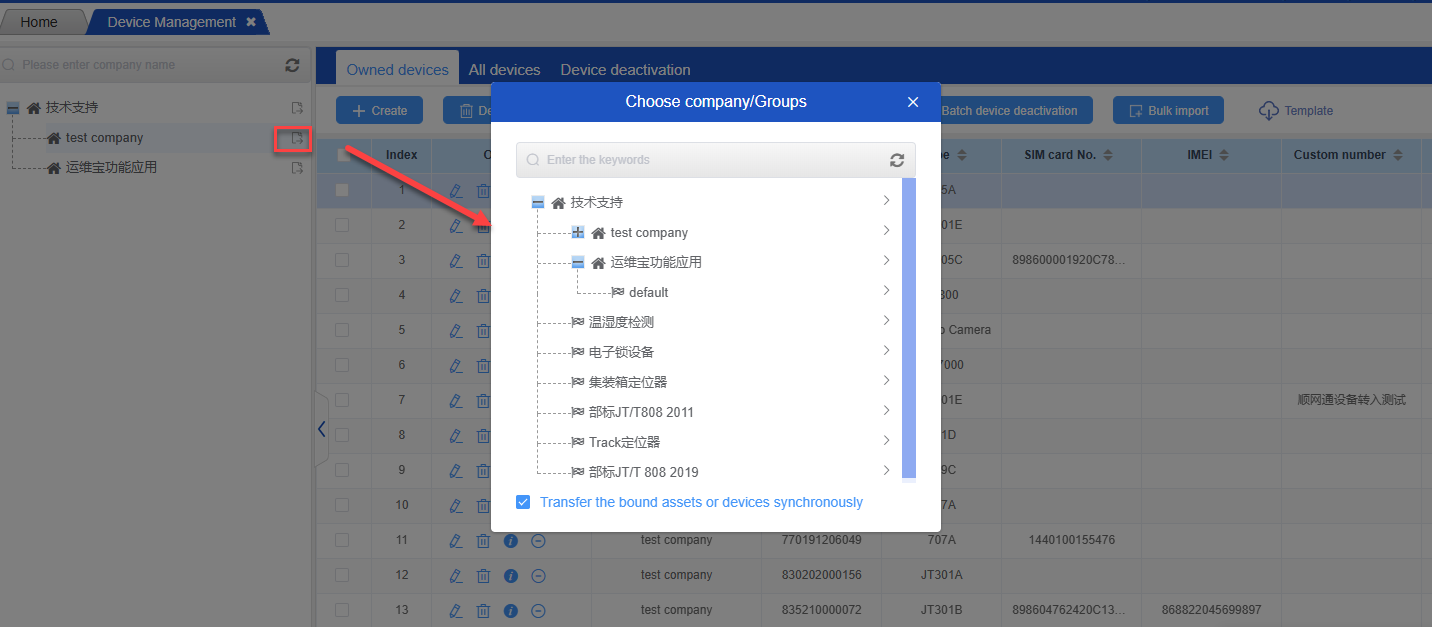
Task: Click refresh icon beside company name search
Action: coord(292,65)
